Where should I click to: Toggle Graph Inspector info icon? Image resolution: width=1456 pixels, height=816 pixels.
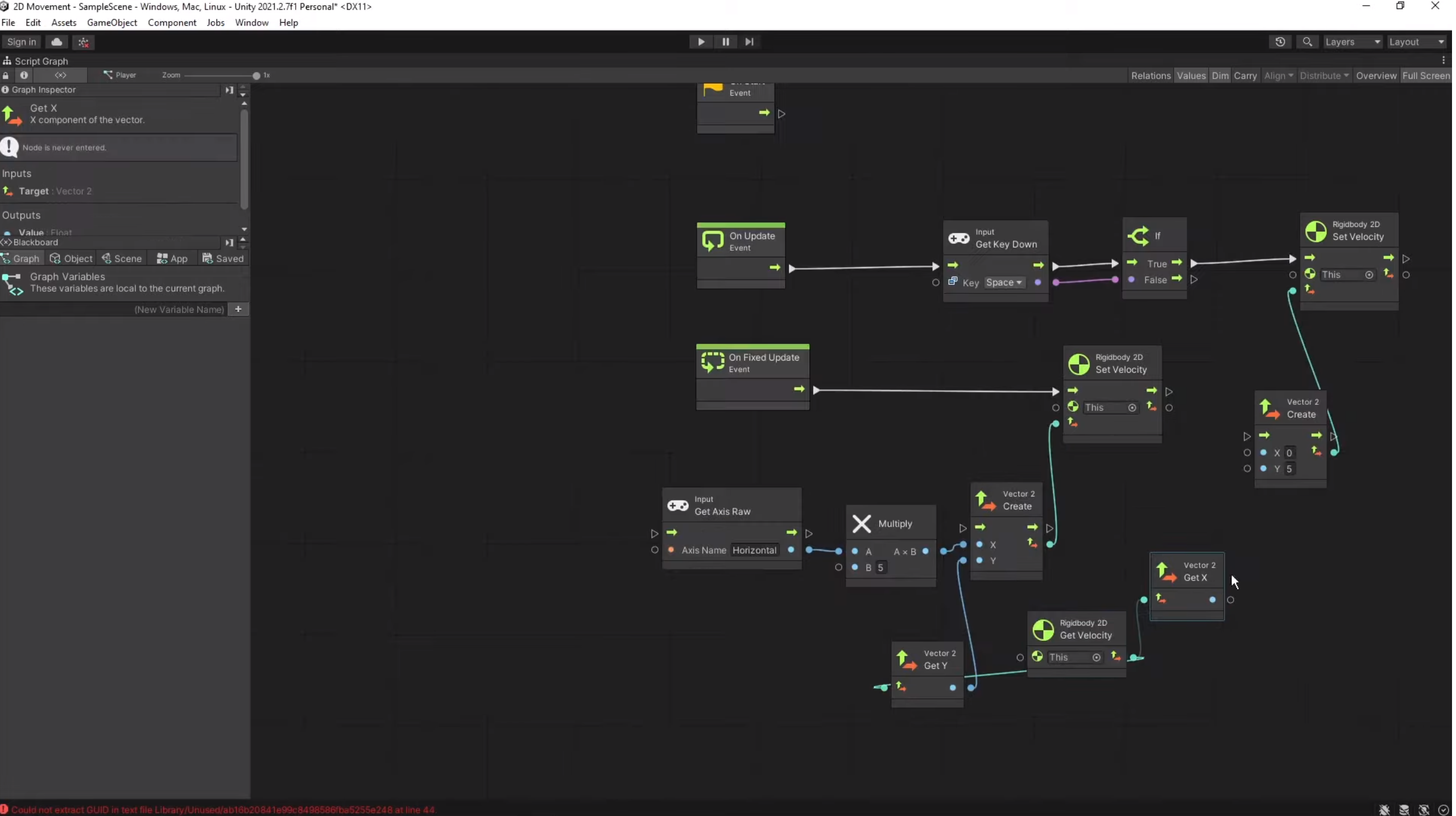24,75
